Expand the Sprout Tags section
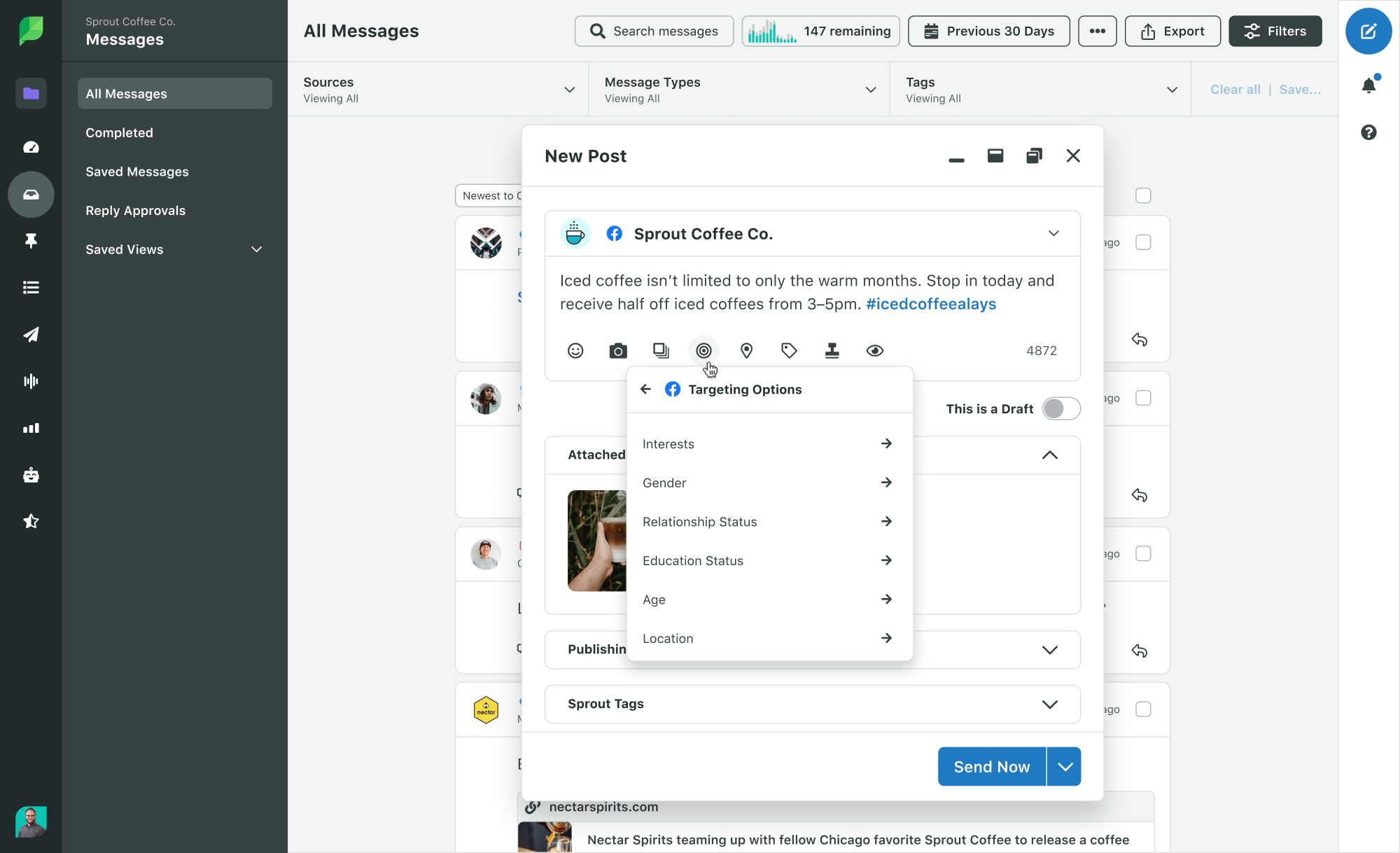1400x853 pixels. [x=1049, y=703]
